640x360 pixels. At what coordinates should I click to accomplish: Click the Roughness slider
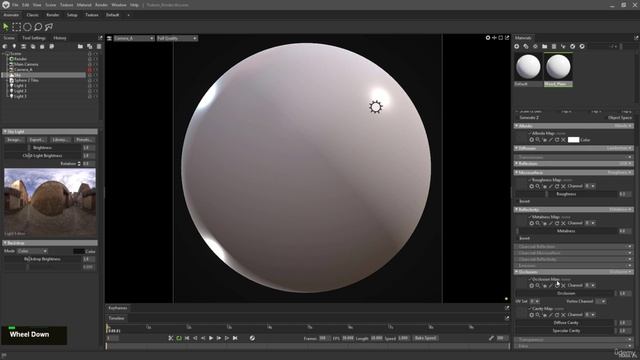(x=567, y=194)
